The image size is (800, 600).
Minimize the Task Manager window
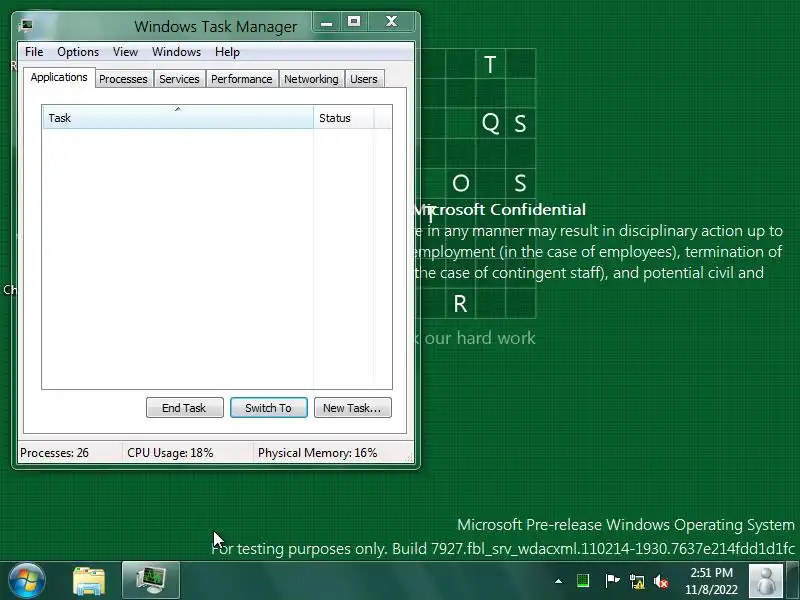[327, 22]
